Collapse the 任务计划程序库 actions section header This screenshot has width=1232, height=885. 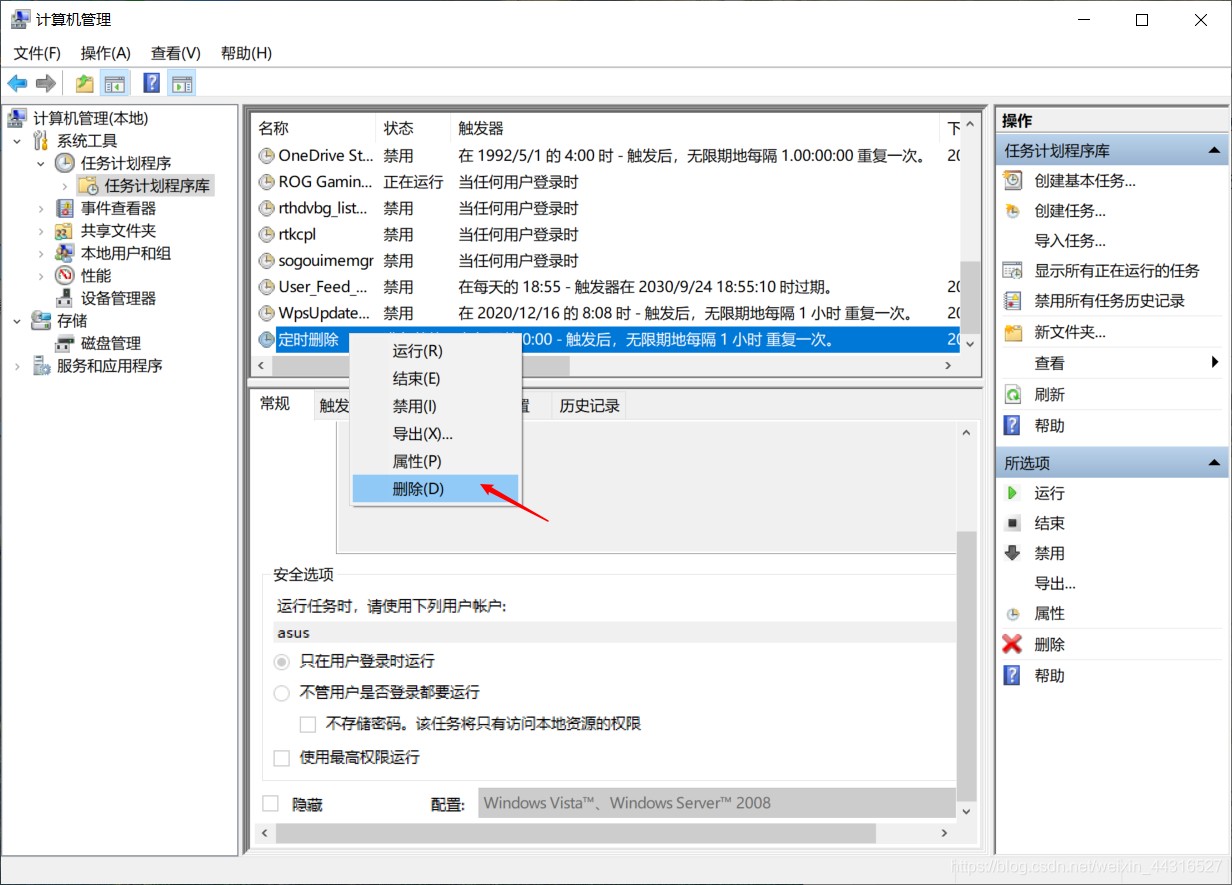click(1214, 151)
